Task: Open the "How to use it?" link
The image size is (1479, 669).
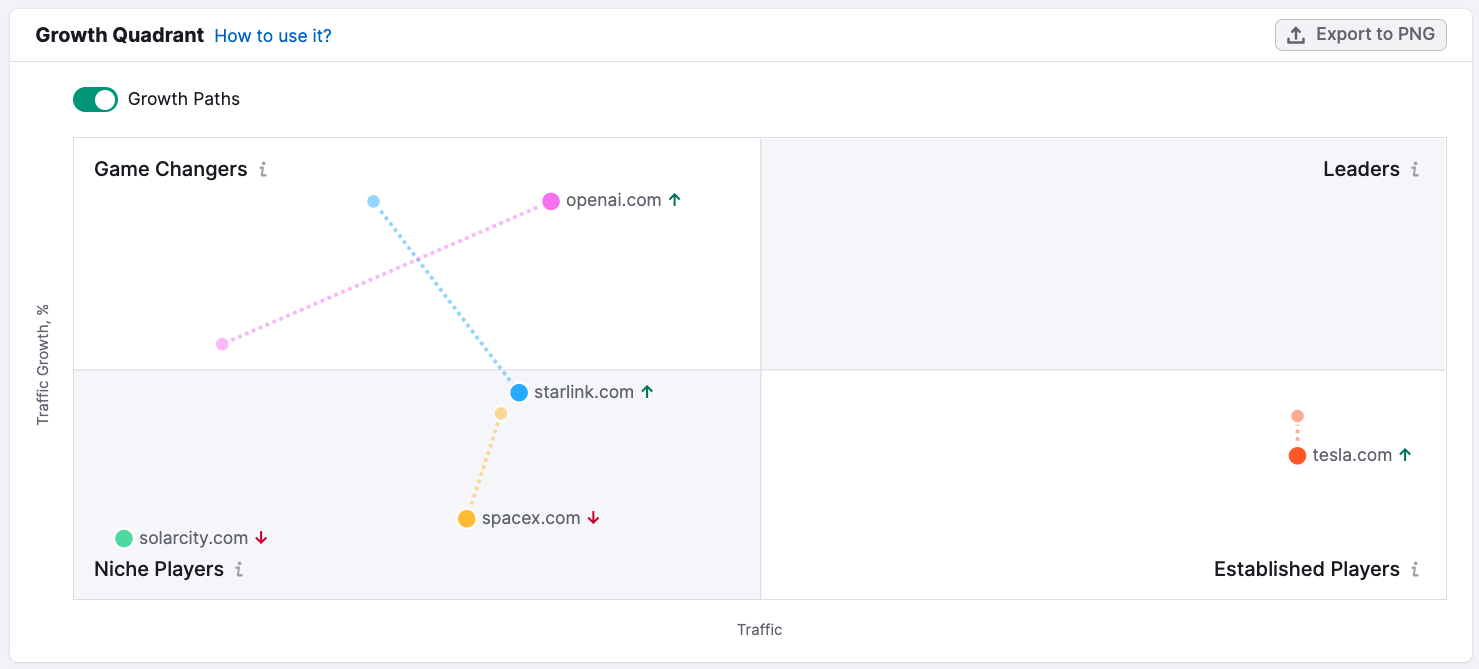Action: (273, 36)
